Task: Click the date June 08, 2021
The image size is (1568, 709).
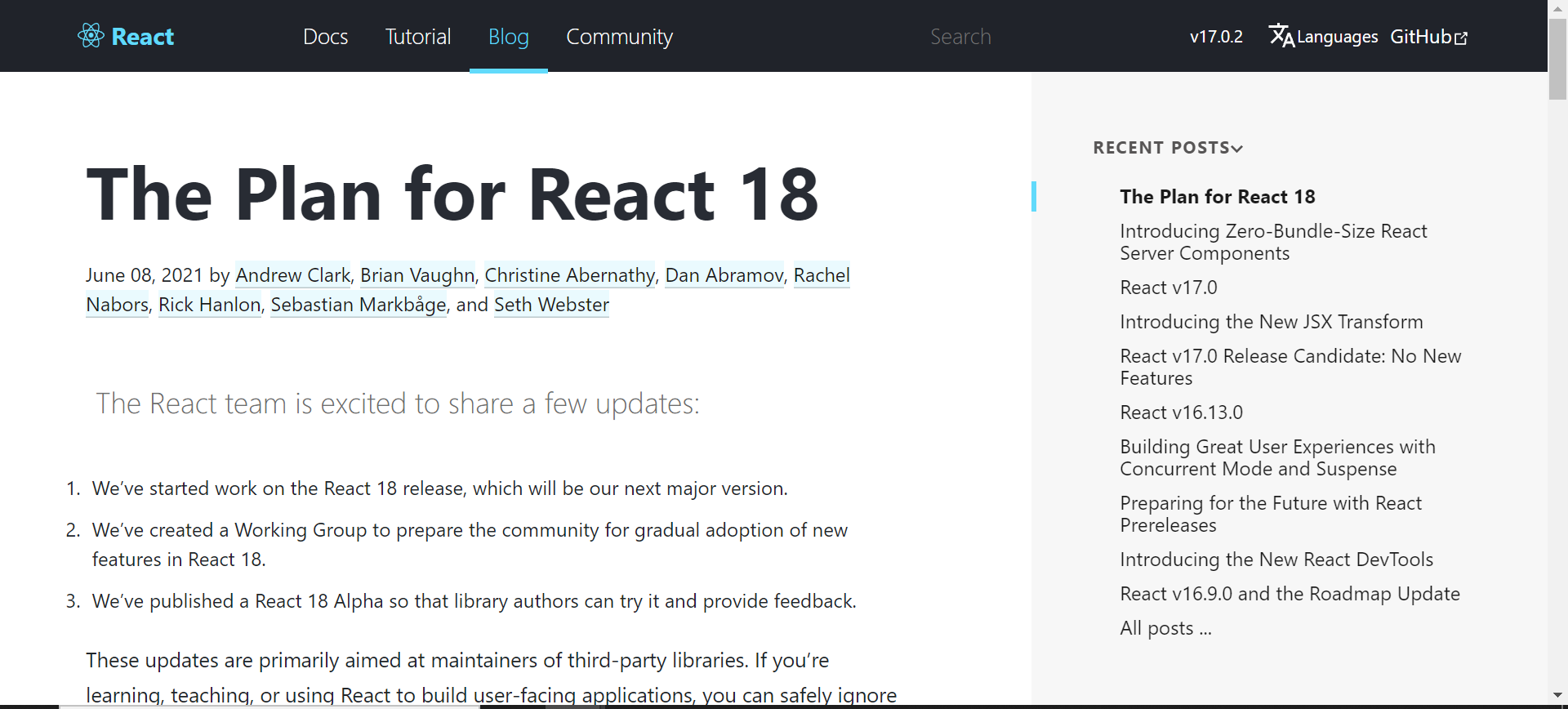Action: pyautogui.click(x=145, y=275)
